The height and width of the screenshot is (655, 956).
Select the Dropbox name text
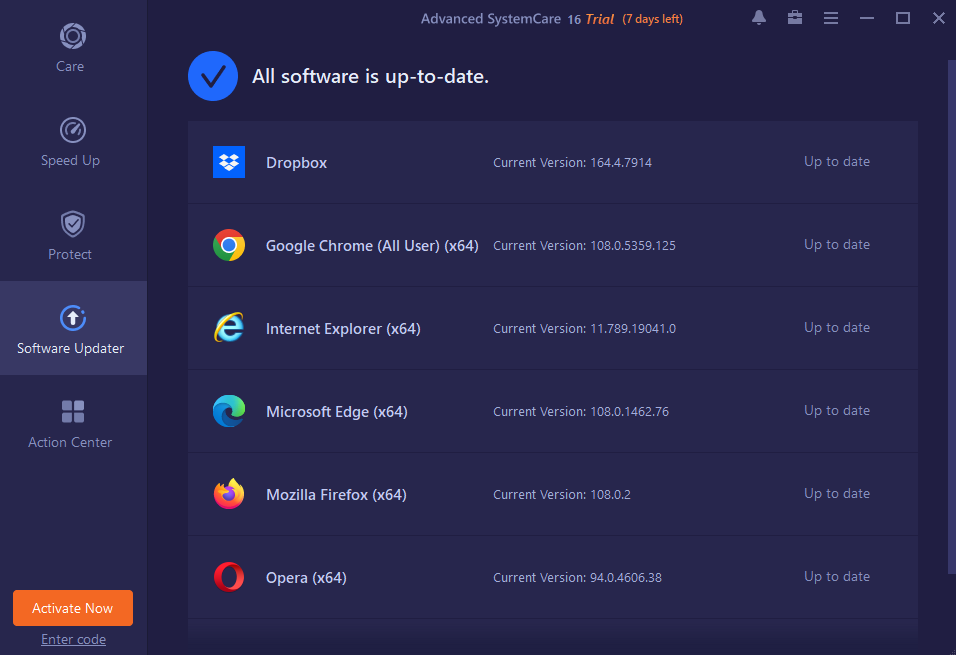click(296, 163)
